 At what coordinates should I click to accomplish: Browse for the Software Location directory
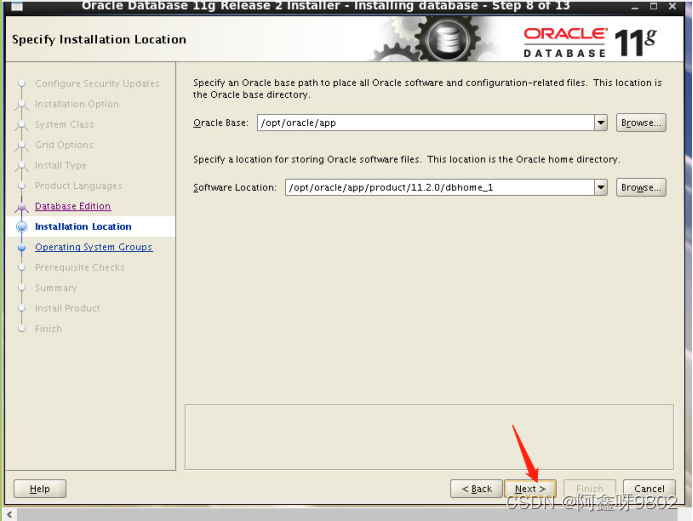pos(641,187)
